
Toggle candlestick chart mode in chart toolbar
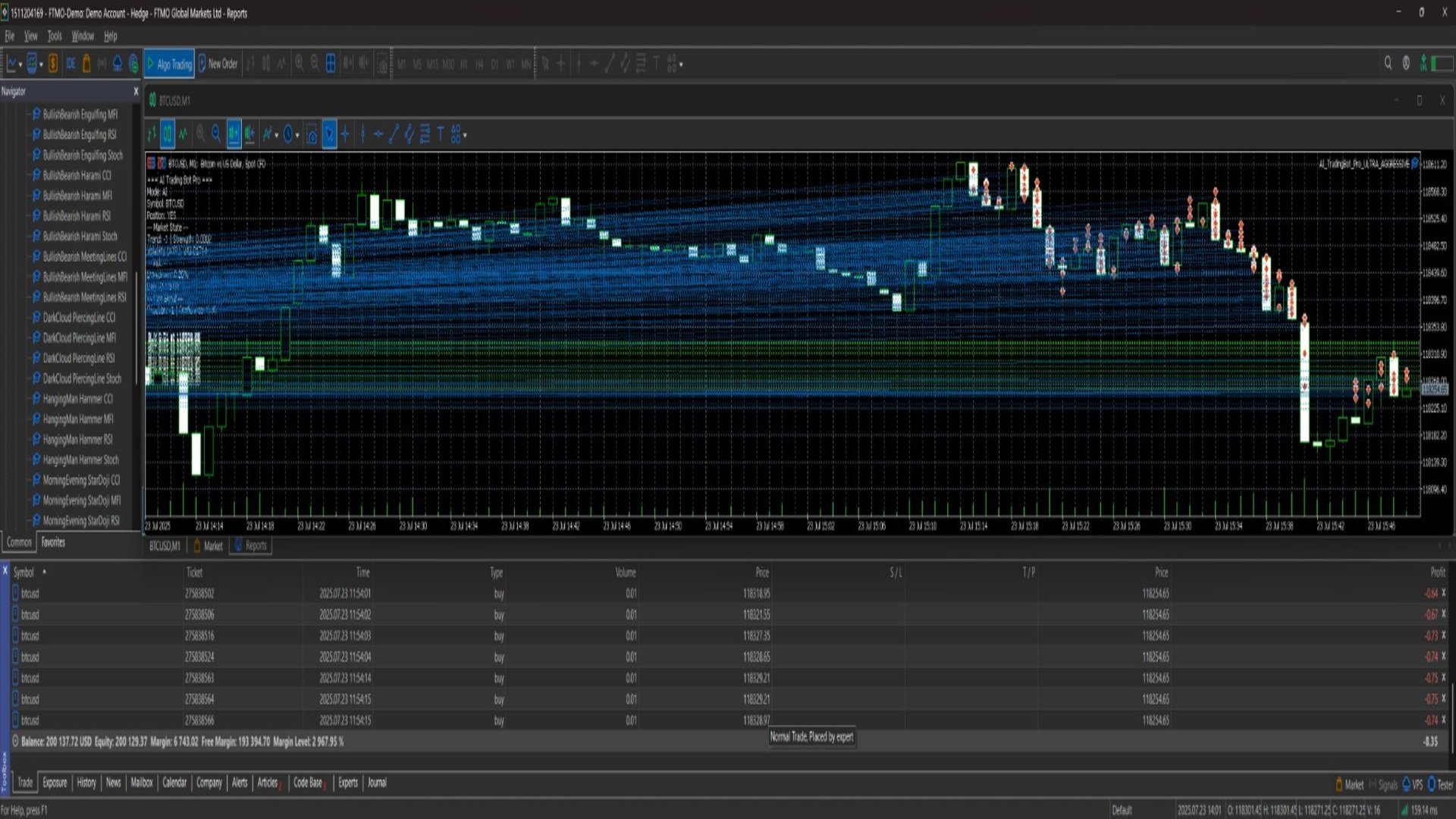tap(168, 135)
